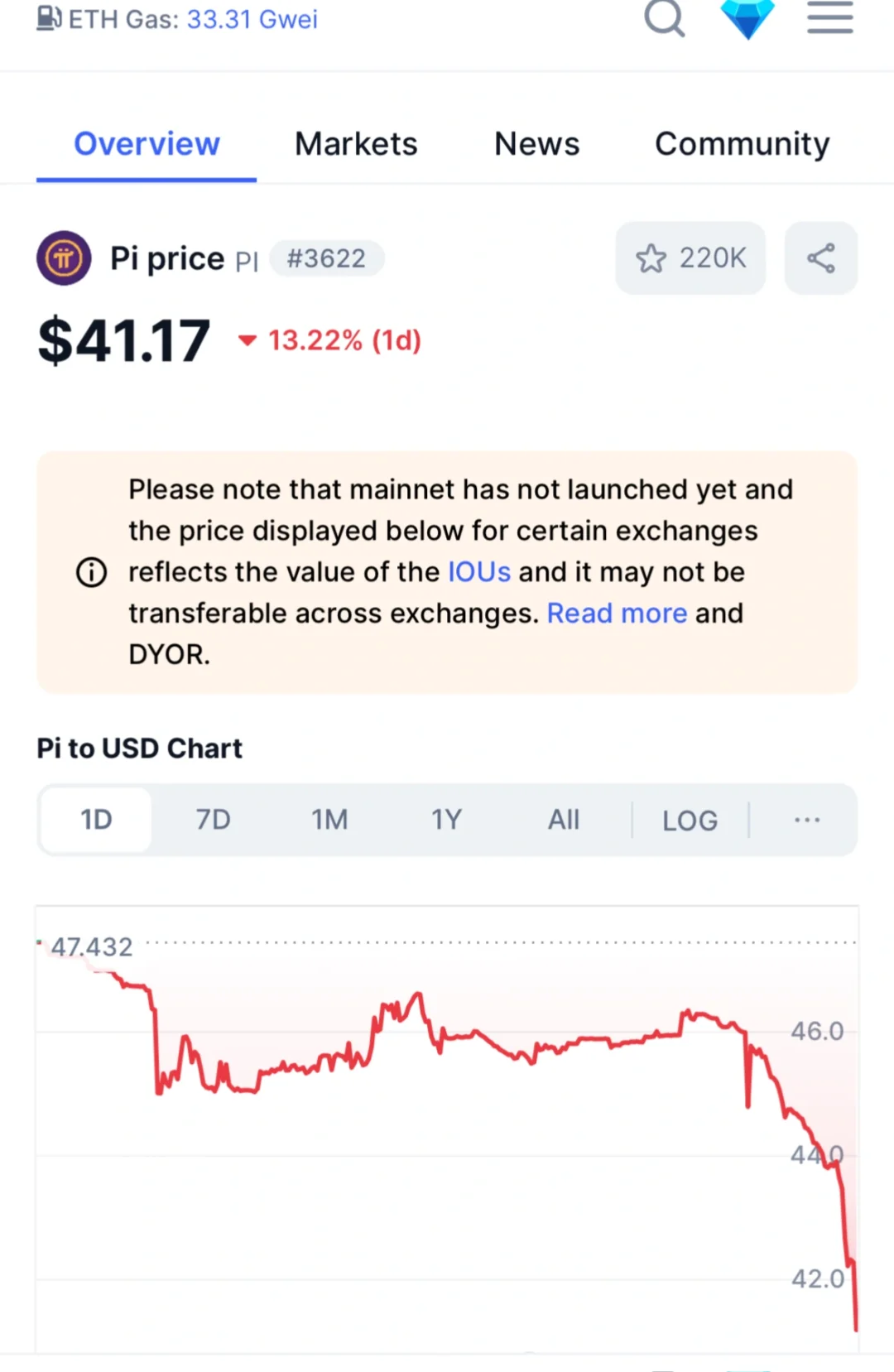894x1372 pixels.
Task: Tap the blue diamond rewards icon
Action: pos(747,18)
